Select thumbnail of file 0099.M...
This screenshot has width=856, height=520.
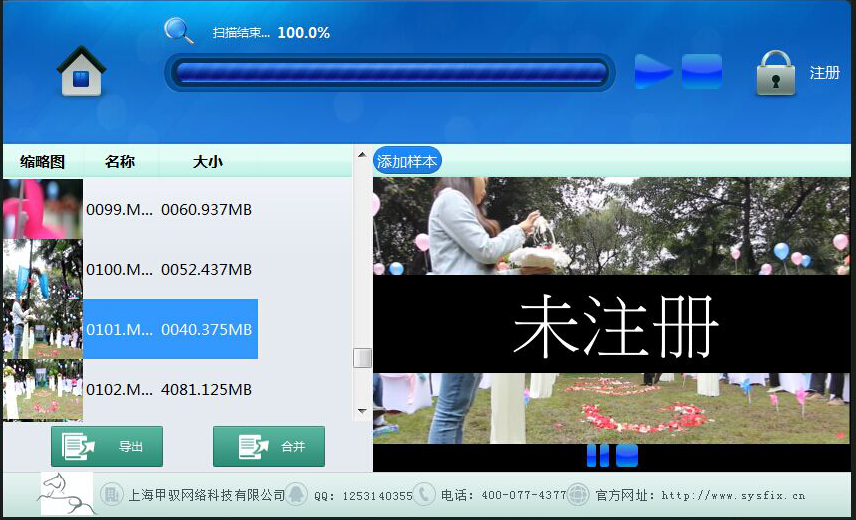tap(43, 209)
